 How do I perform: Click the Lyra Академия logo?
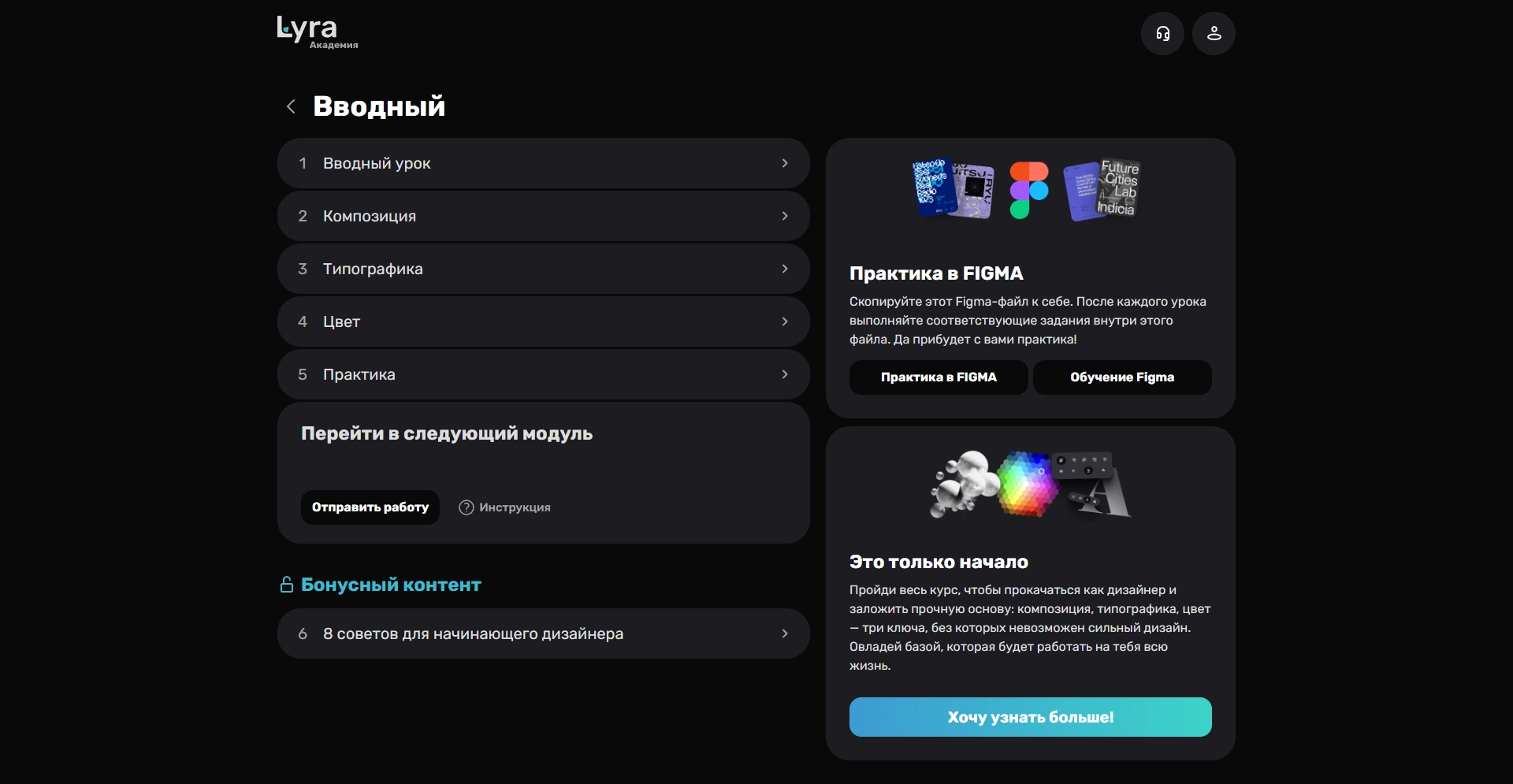[317, 32]
